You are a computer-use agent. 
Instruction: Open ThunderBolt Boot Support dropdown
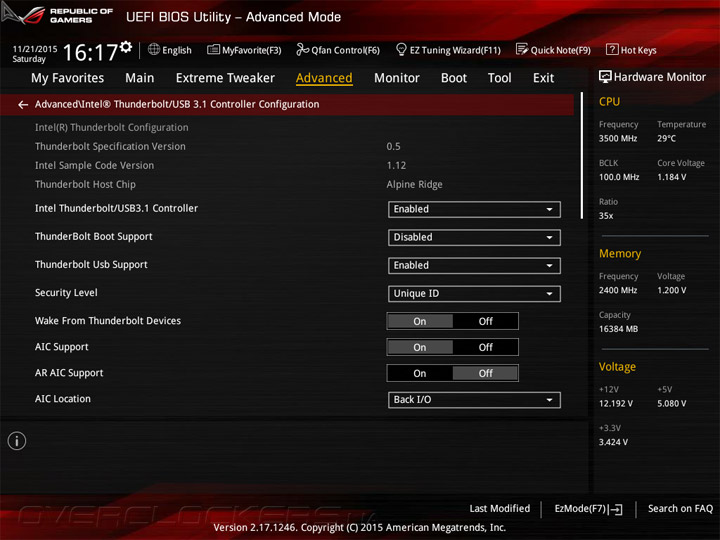click(474, 237)
